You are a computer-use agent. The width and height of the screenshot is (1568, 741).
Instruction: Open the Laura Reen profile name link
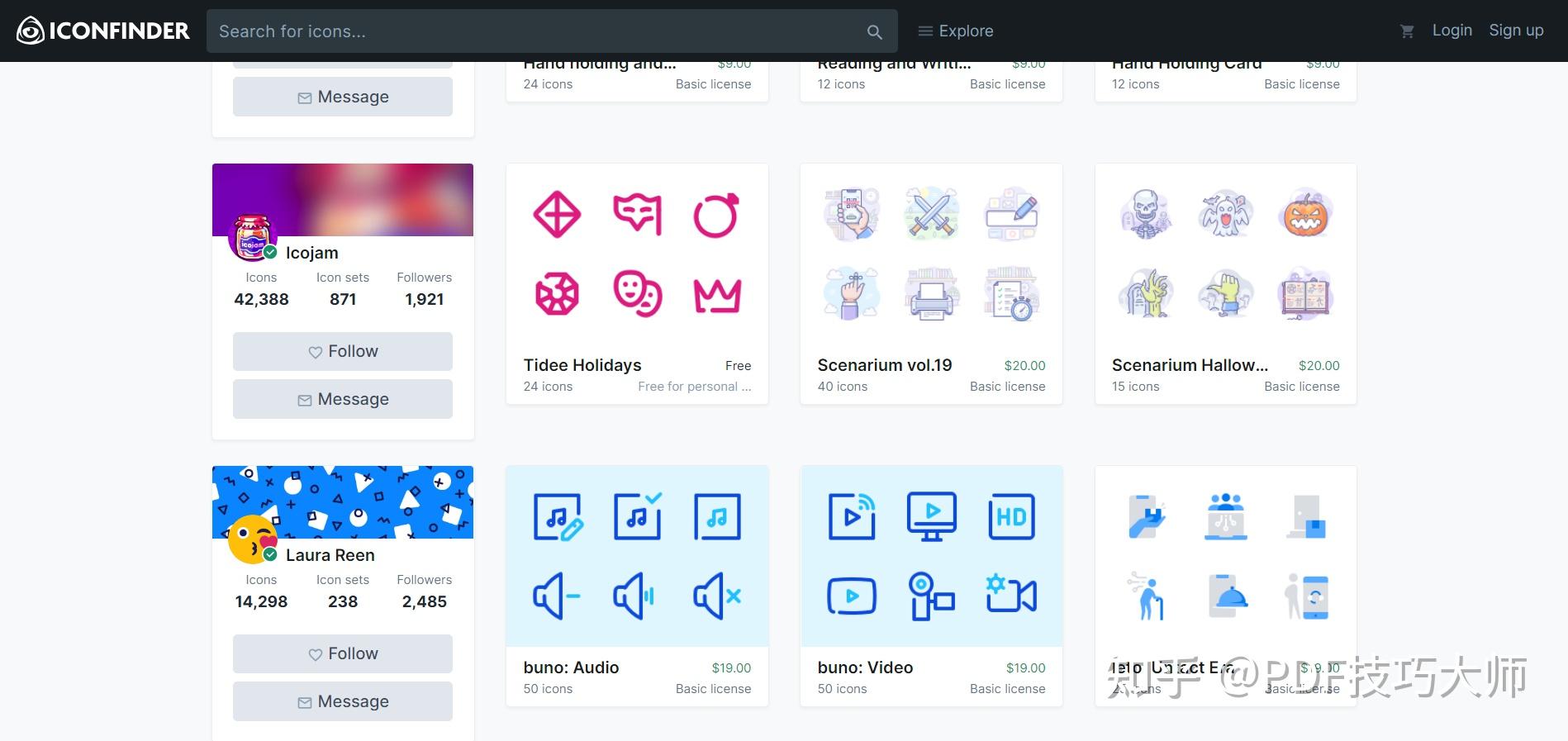[330, 555]
